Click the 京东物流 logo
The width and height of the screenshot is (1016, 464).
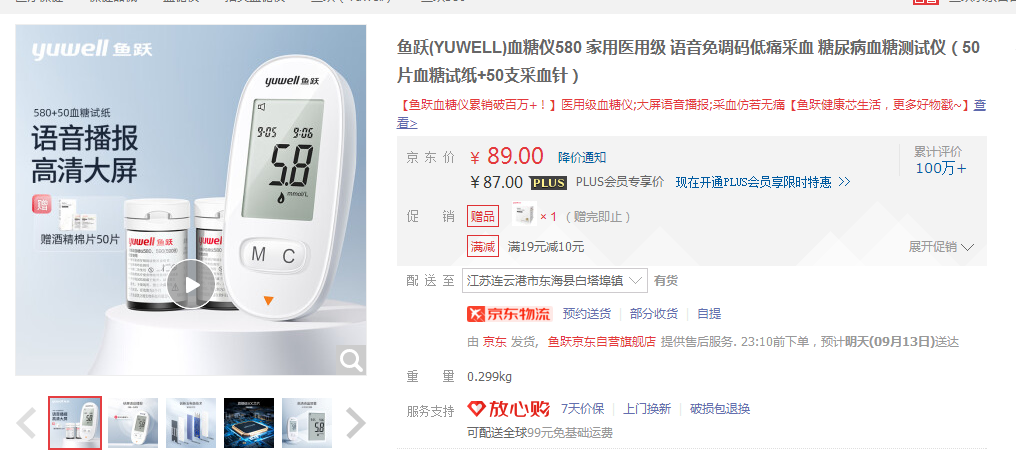509,314
